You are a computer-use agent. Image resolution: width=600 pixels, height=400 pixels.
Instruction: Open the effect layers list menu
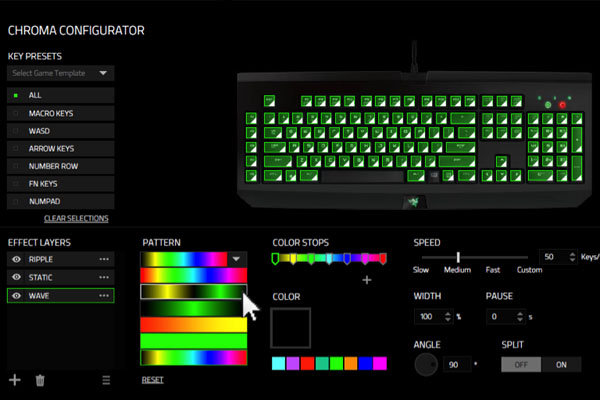click(x=106, y=380)
